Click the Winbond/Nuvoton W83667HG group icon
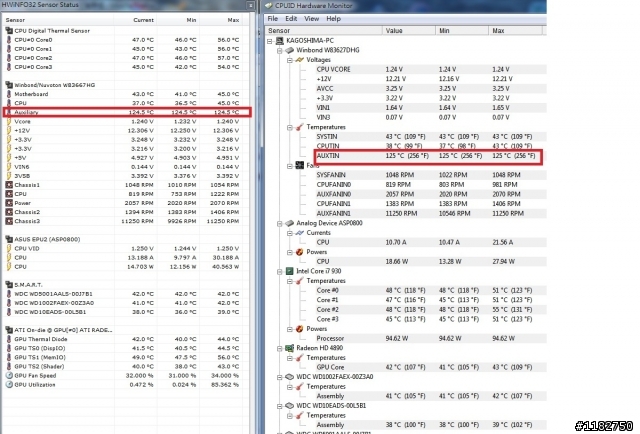This screenshot has width=640, height=434. (x=9, y=85)
